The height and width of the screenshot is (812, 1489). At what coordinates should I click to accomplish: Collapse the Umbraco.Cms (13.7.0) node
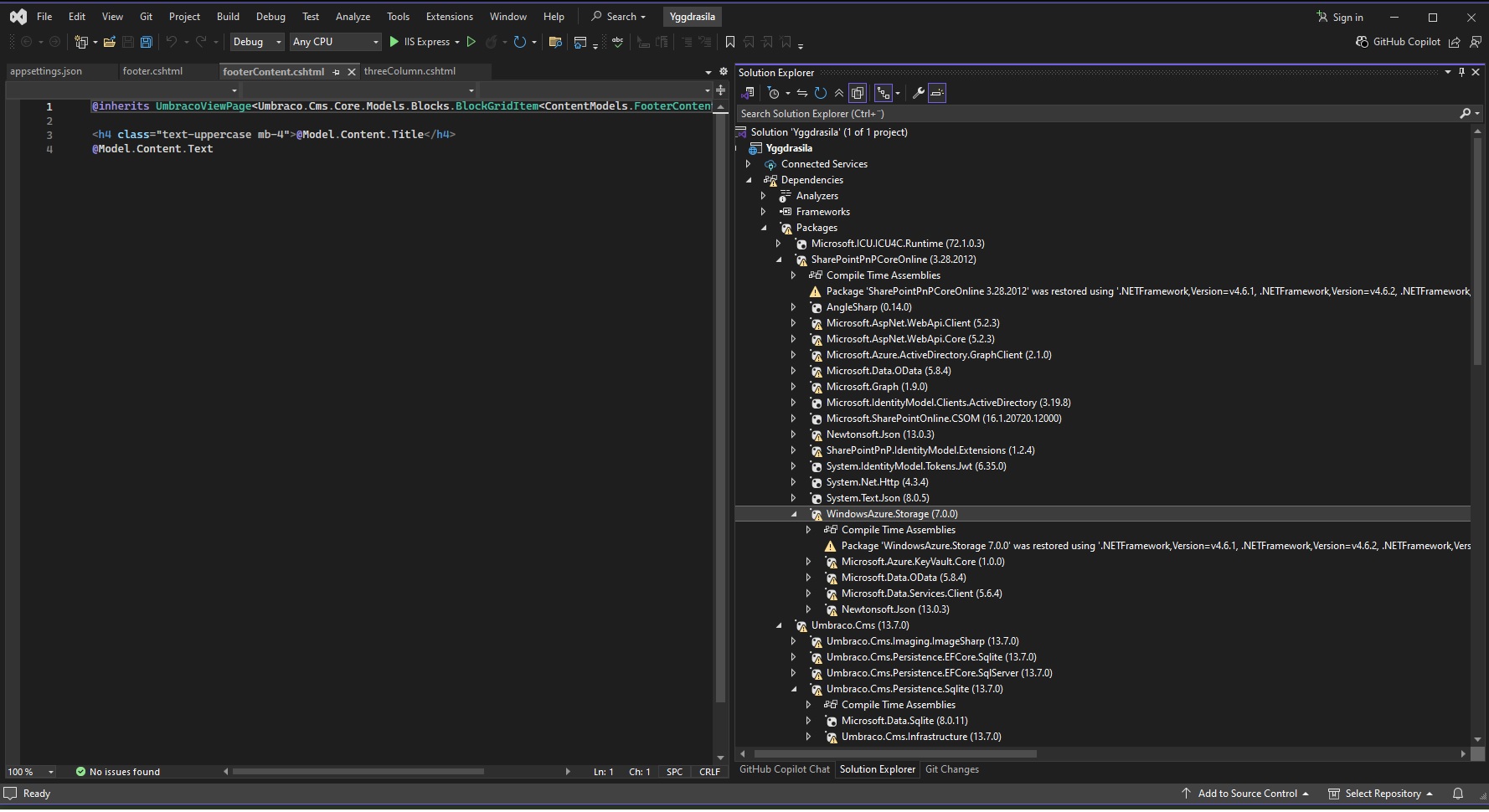coord(779,626)
